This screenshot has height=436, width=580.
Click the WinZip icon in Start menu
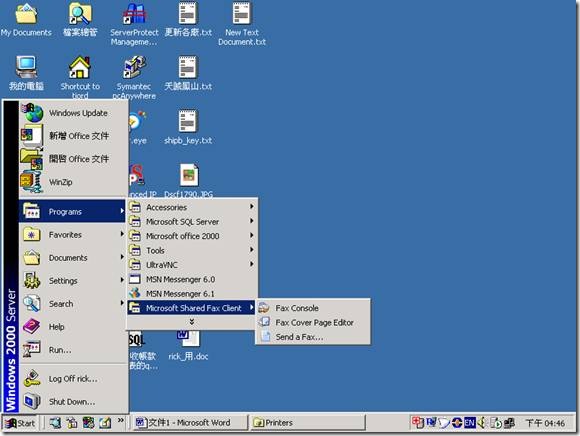pyautogui.click(x=32, y=182)
